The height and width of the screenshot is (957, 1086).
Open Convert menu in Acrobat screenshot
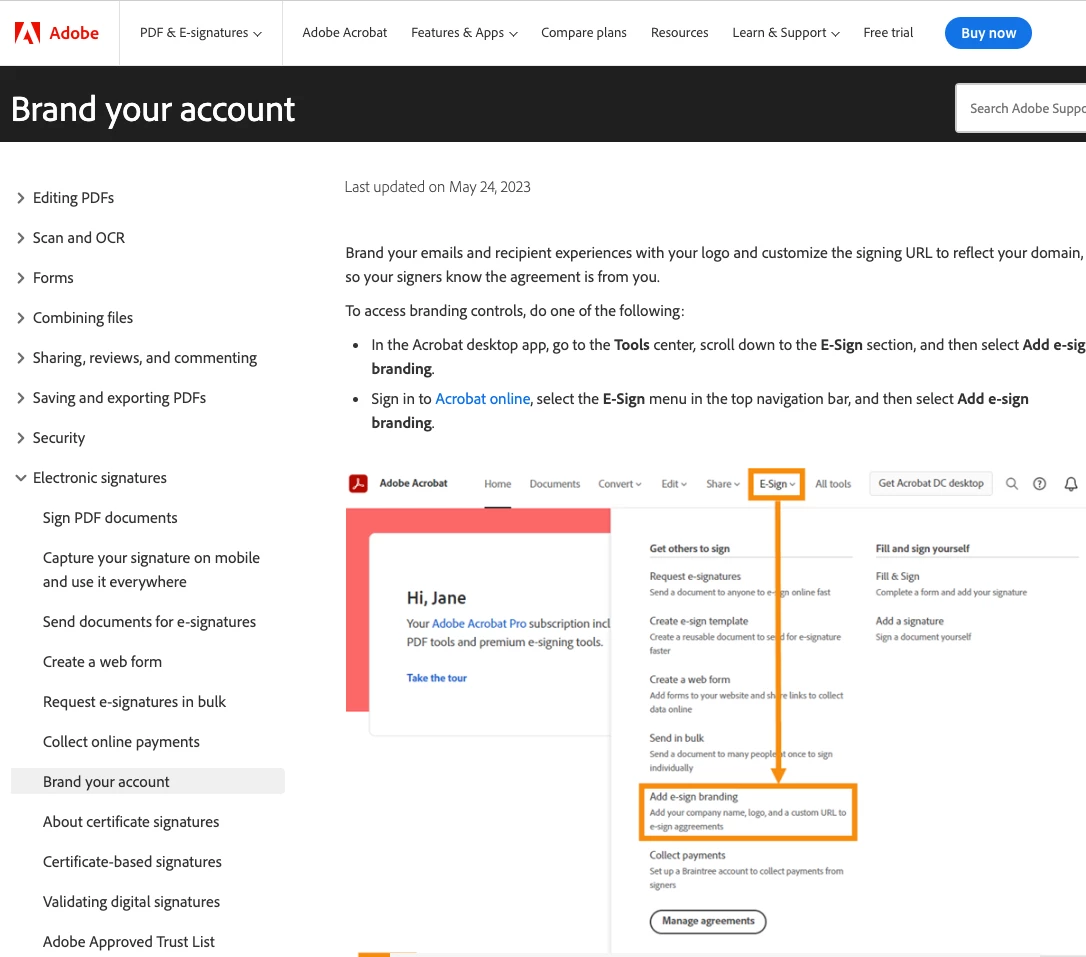620,484
